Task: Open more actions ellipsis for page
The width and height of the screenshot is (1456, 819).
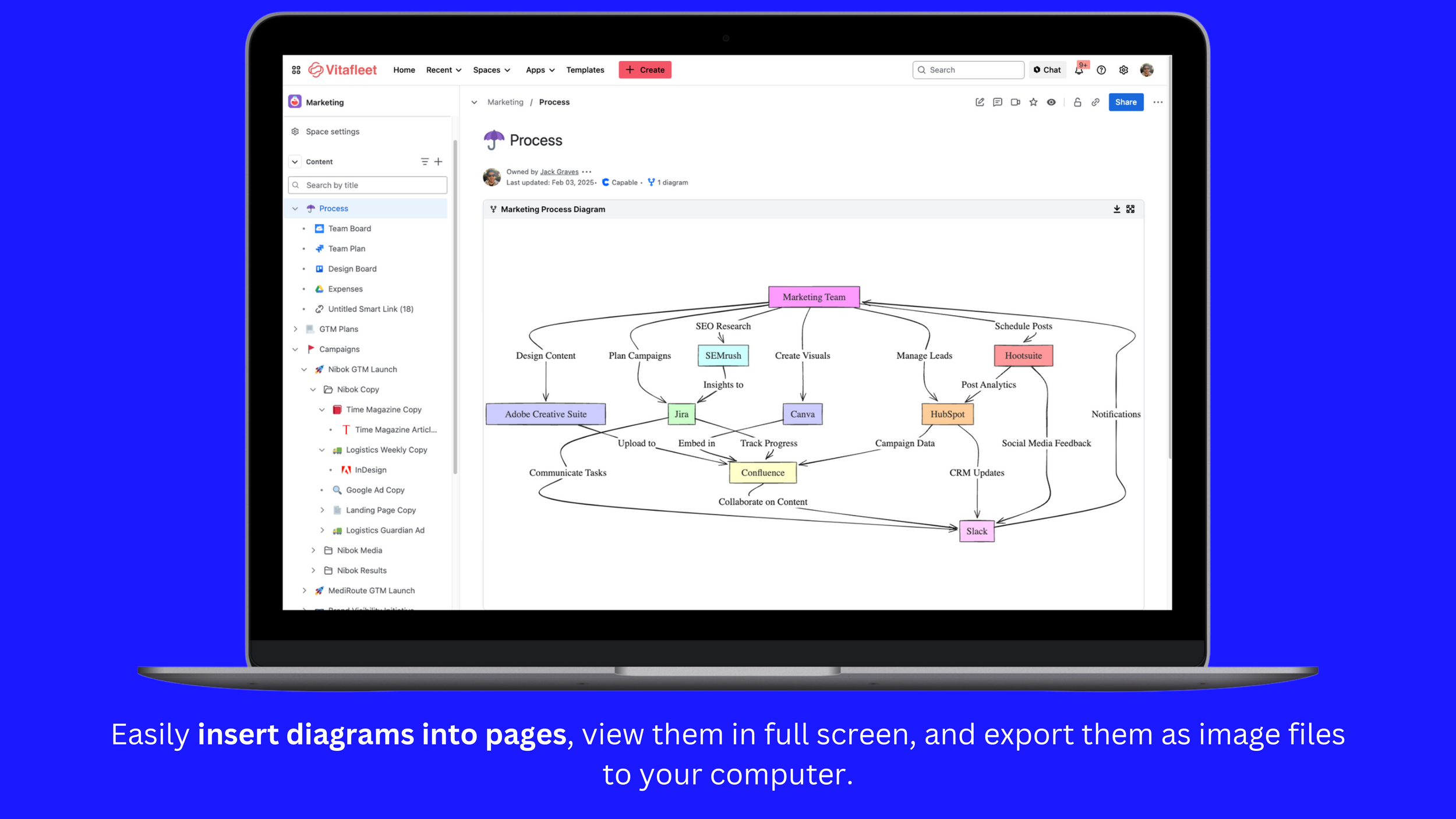Action: [x=1158, y=102]
